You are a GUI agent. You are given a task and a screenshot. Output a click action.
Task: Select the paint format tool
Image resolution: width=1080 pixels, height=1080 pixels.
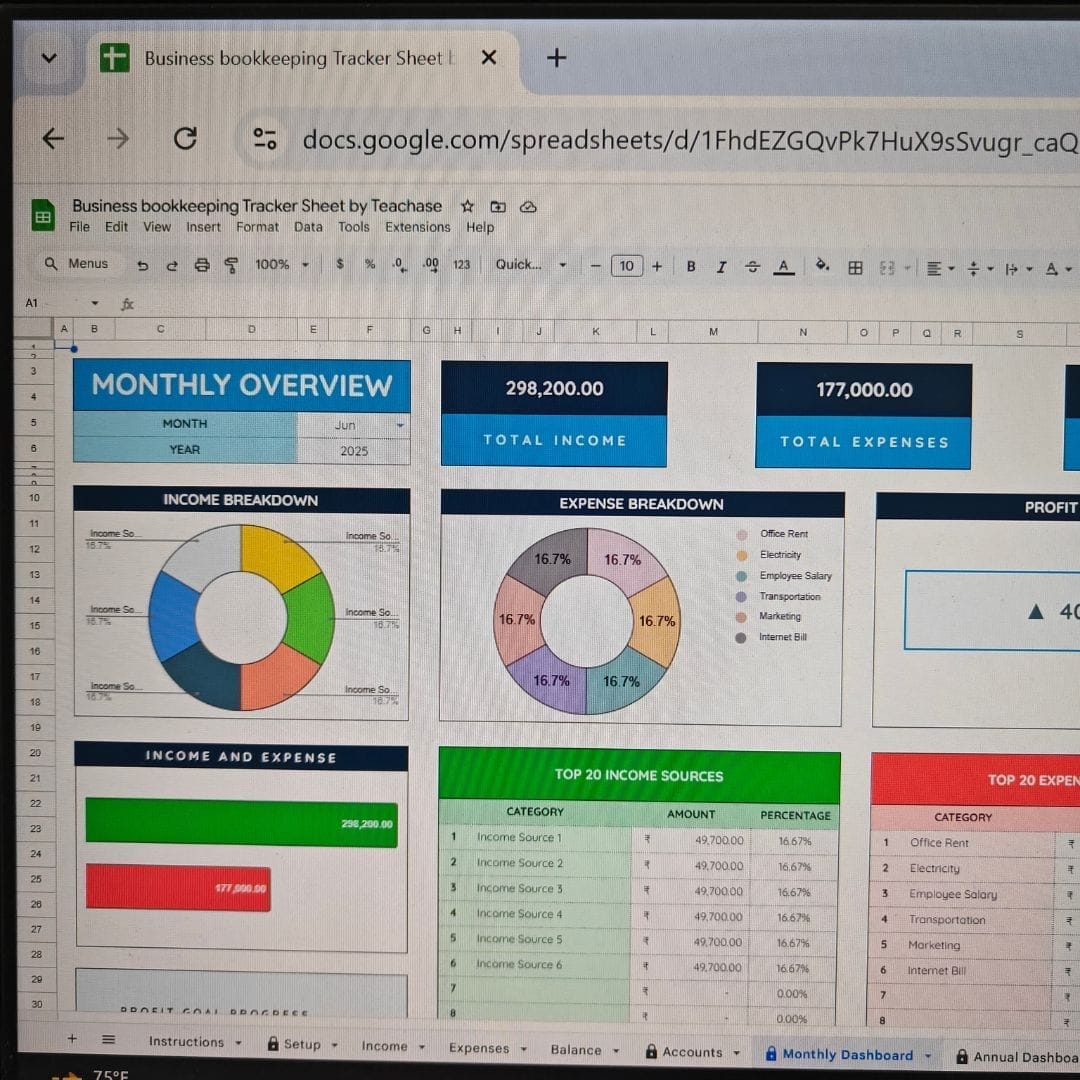tap(231, 265)
